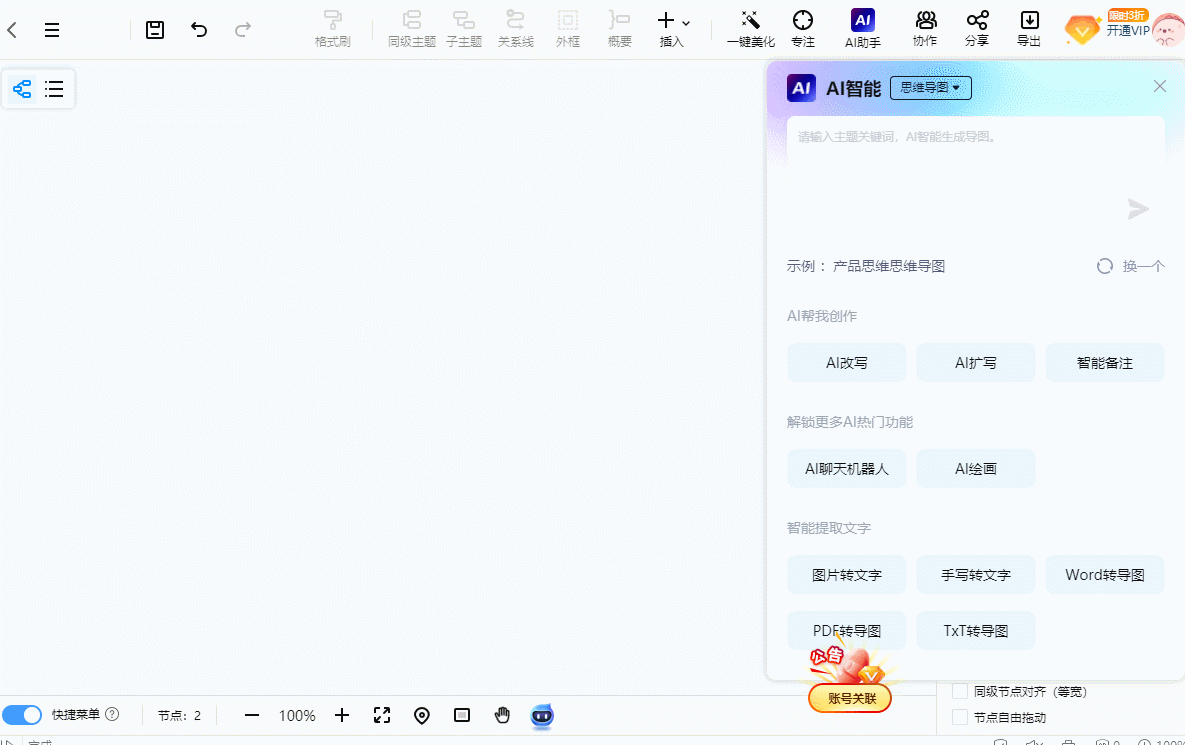Image resolution: width=1185 pixels, height=745 pixels.
Task: Add a 子主题 subtopic
Action: coord(464,29)
